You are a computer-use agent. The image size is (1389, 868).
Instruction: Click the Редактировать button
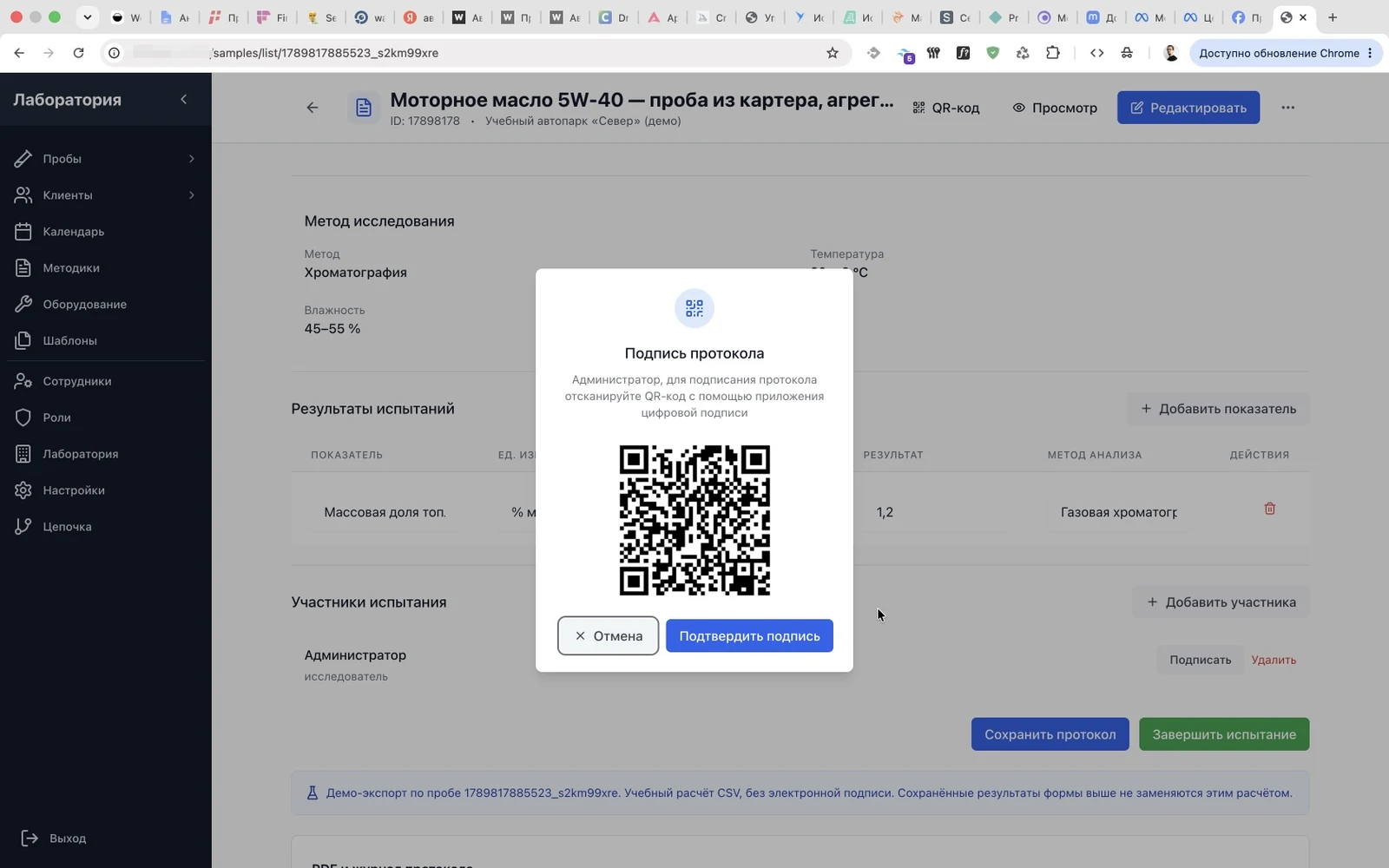pos(1188,108)
